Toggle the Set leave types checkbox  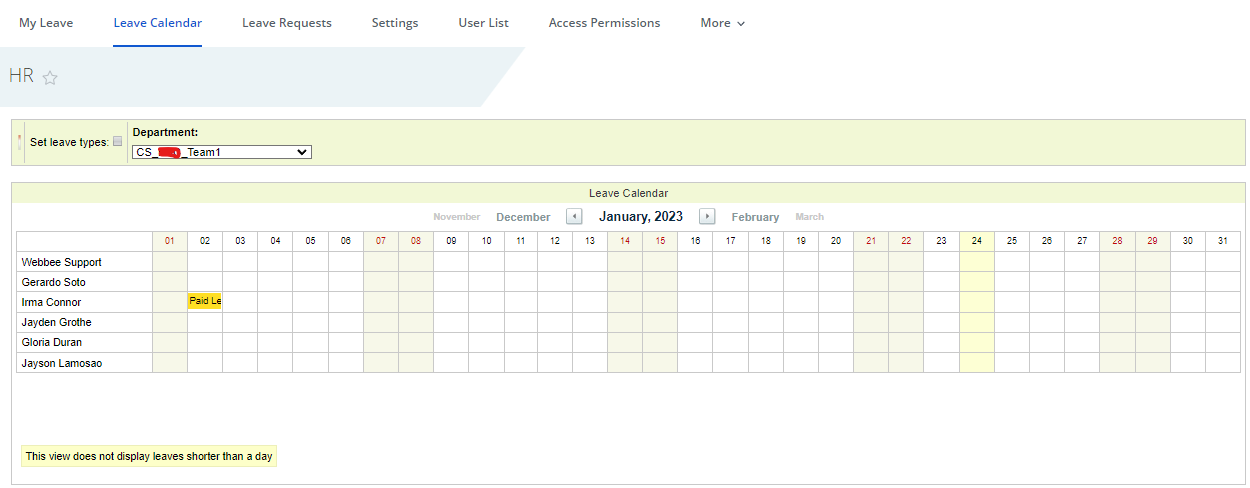(118, 142)
